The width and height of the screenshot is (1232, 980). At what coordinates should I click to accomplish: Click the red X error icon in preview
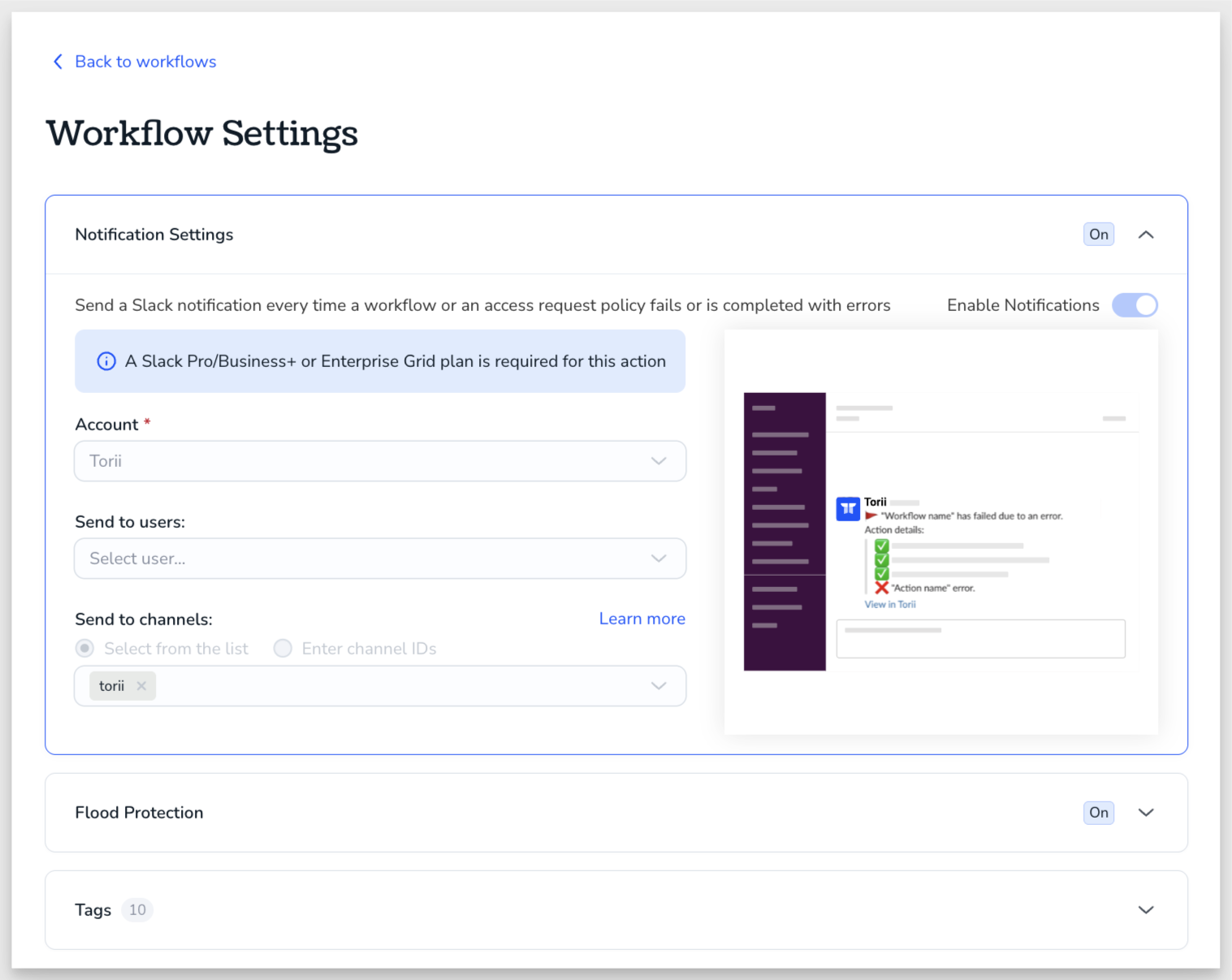881,588
